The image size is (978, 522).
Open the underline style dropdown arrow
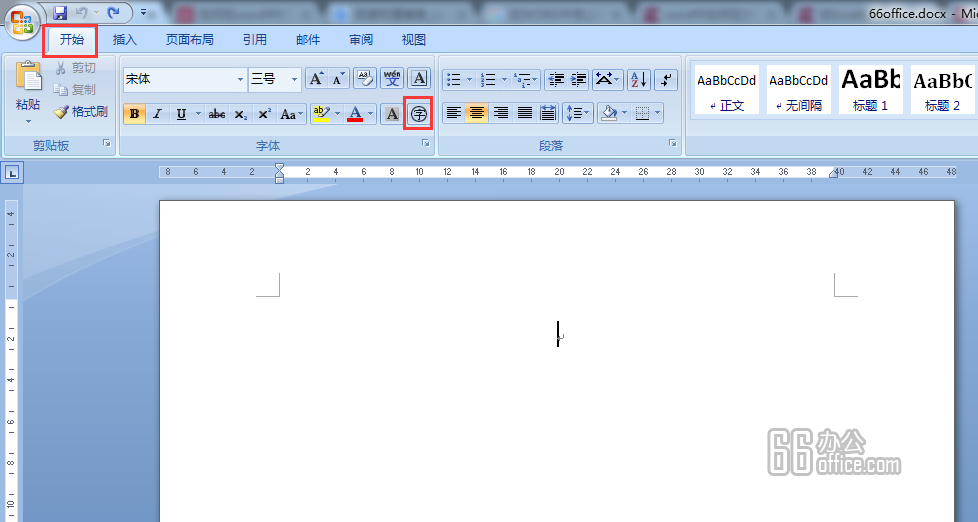pyautogui.click(x=198, y=114)
